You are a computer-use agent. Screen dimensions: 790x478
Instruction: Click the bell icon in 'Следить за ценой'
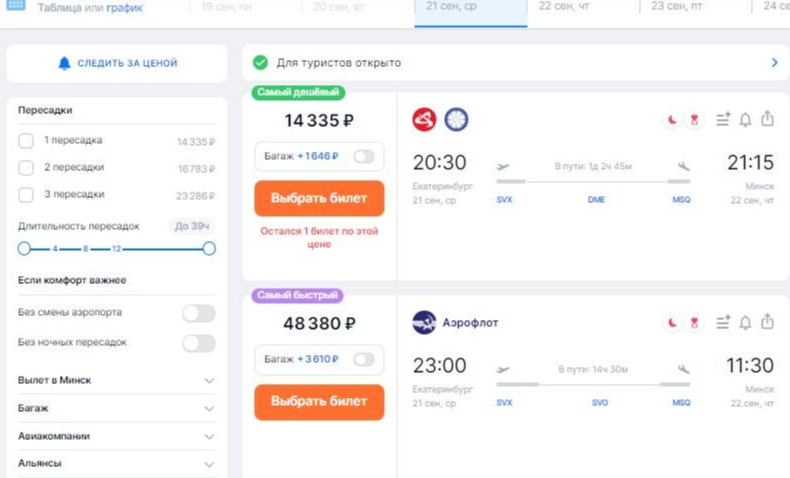(x=65, y=63)
